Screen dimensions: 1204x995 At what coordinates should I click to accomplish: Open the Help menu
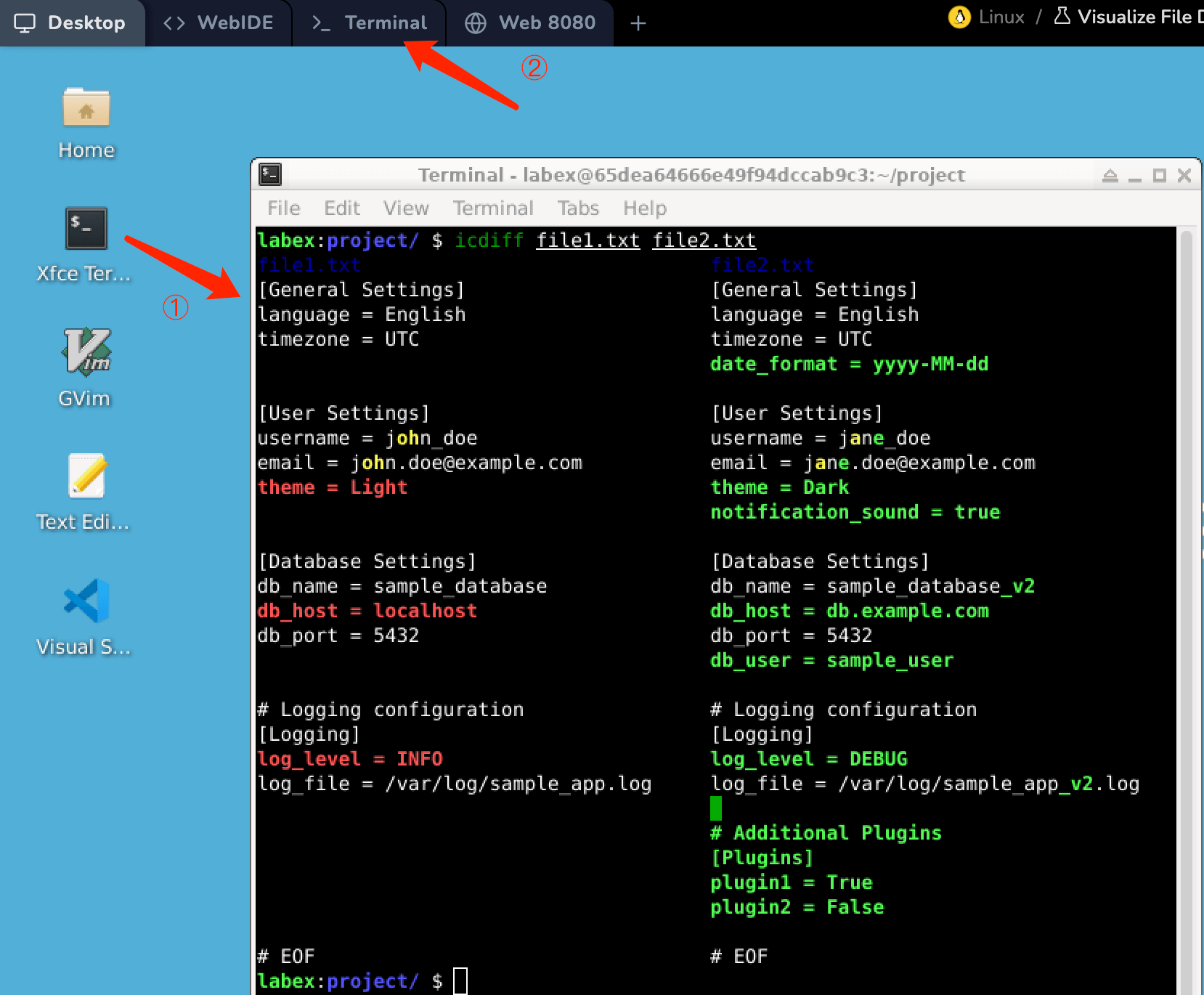644,208
